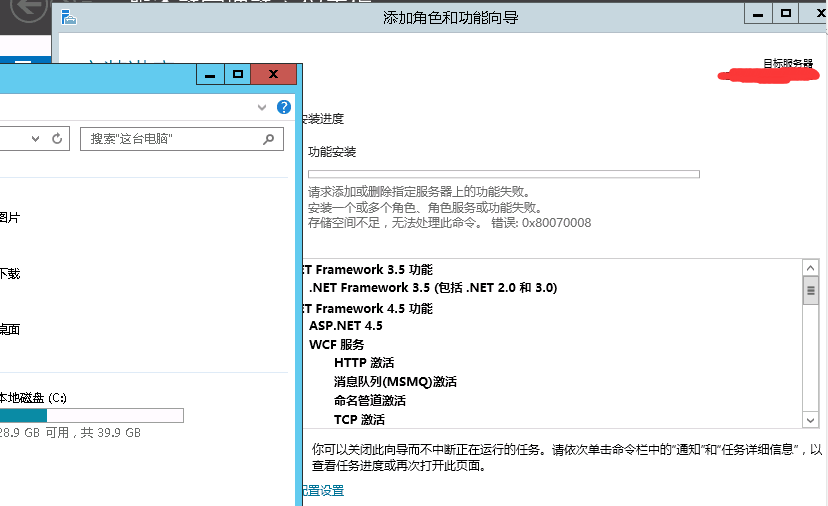Maximize the explorer window

[238, 74]
